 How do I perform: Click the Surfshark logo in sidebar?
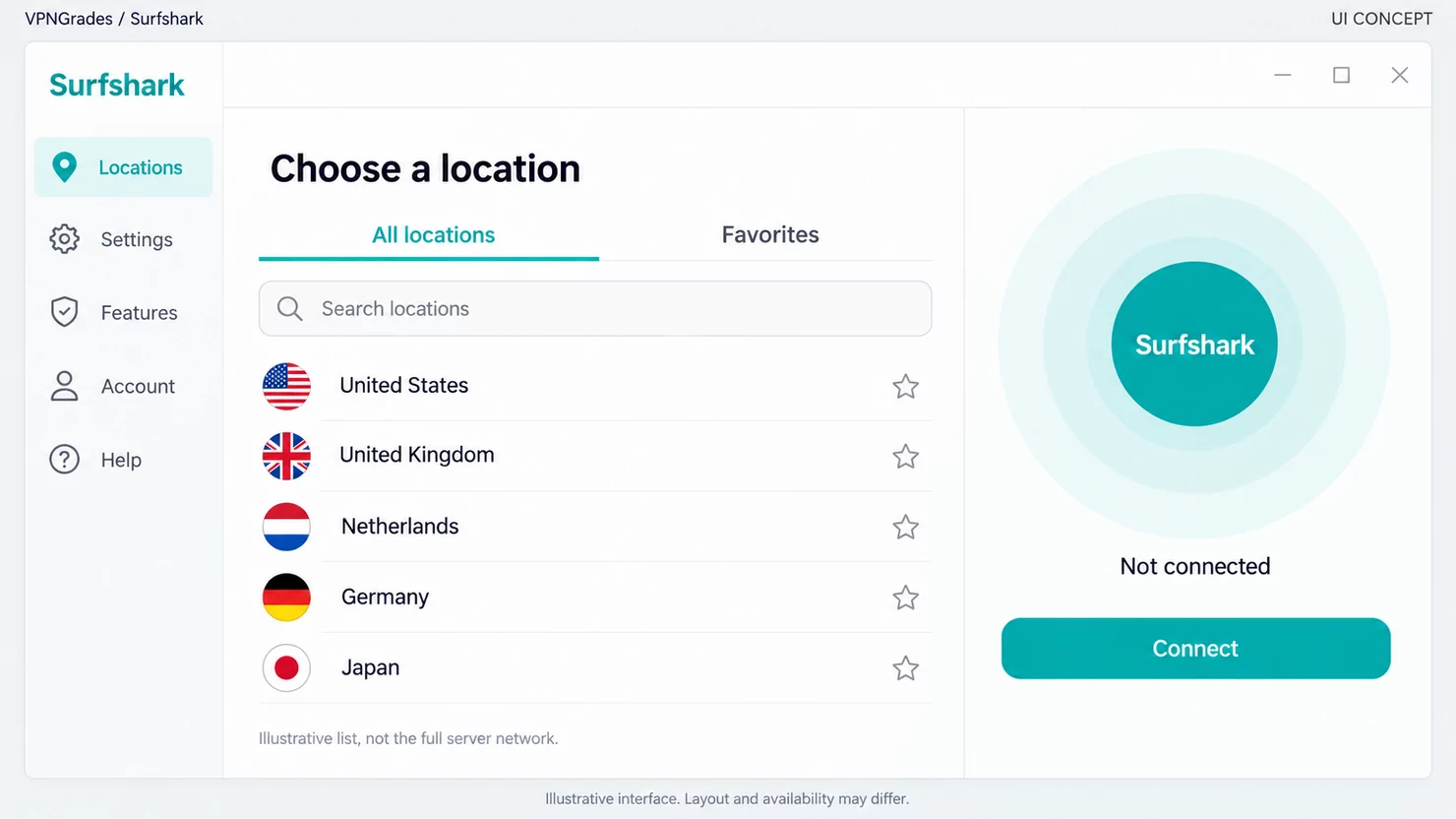pyautogui.click(x=117, y=85)
